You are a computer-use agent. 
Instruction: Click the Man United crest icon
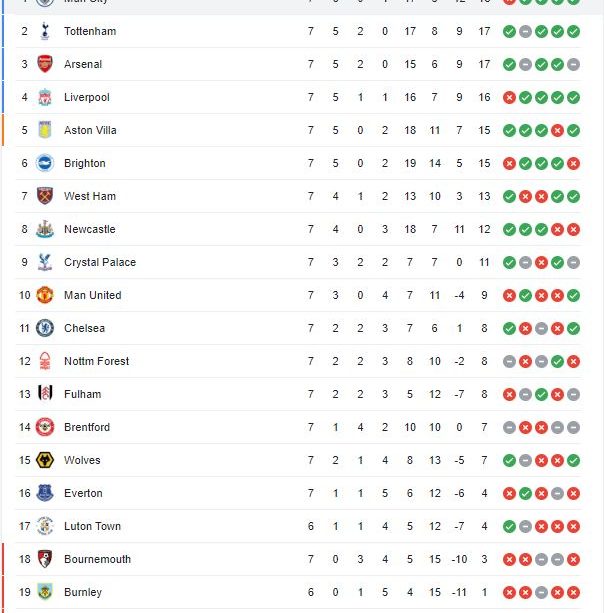tap(45, 295)
